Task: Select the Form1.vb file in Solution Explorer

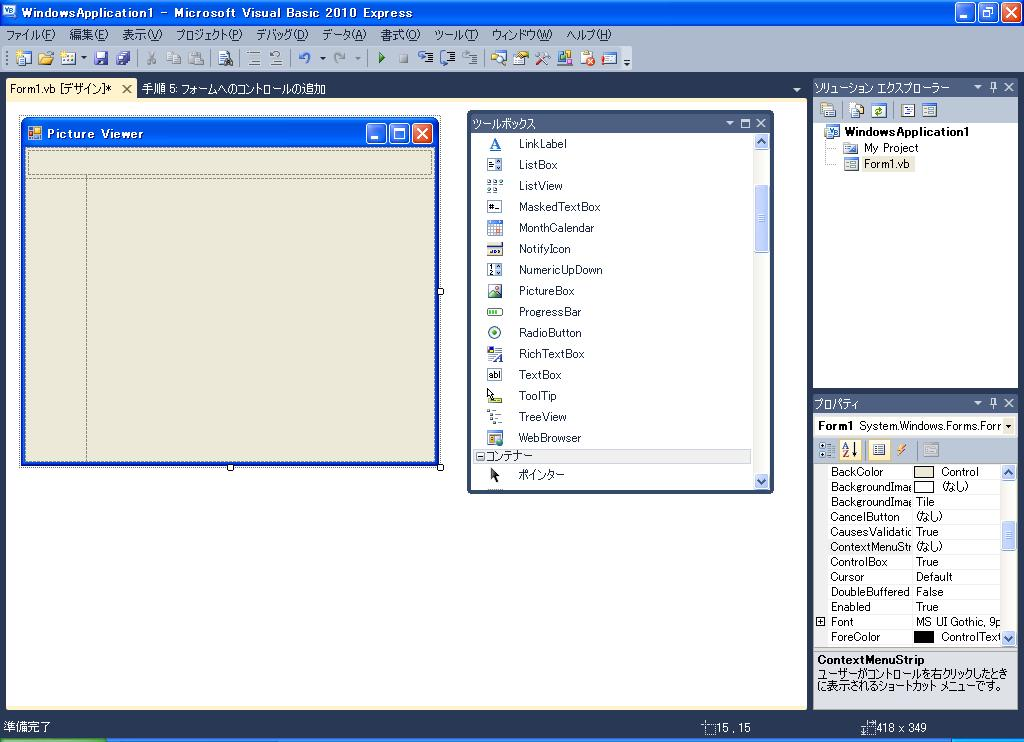Action: coord(886,164)
